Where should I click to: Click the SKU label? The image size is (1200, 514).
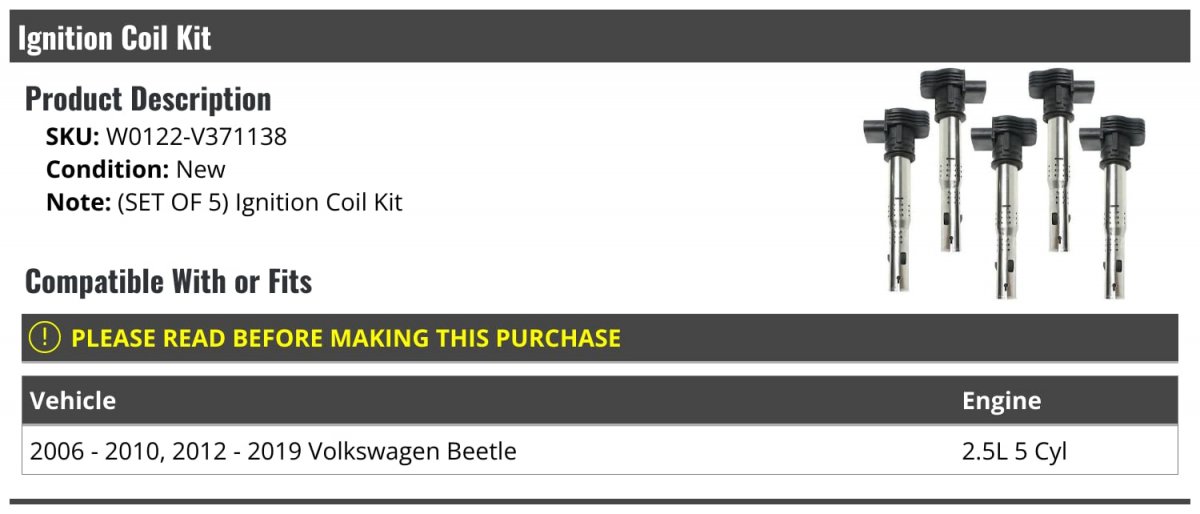[72, 137]
